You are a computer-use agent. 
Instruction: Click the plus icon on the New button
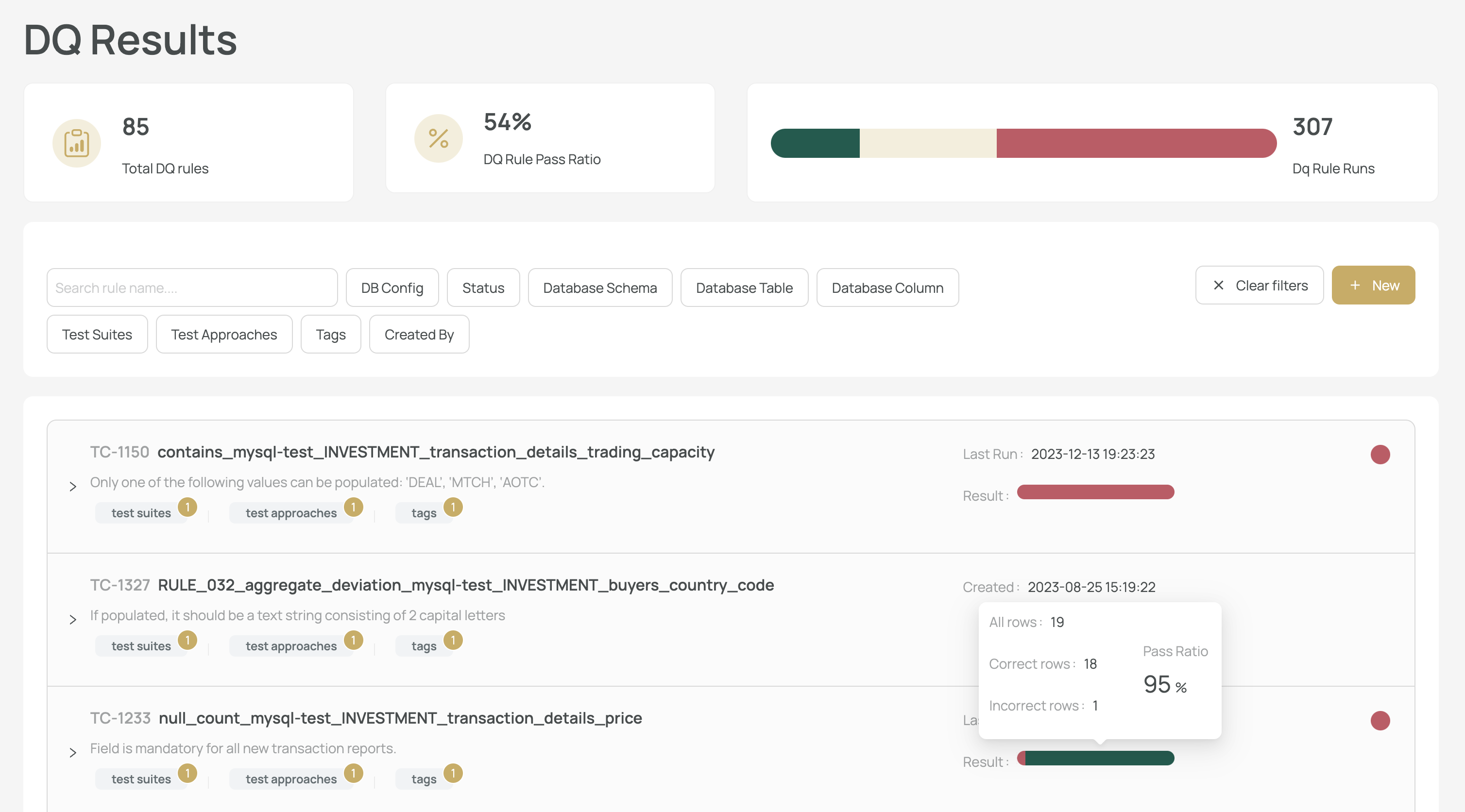tap(1355, 286)
